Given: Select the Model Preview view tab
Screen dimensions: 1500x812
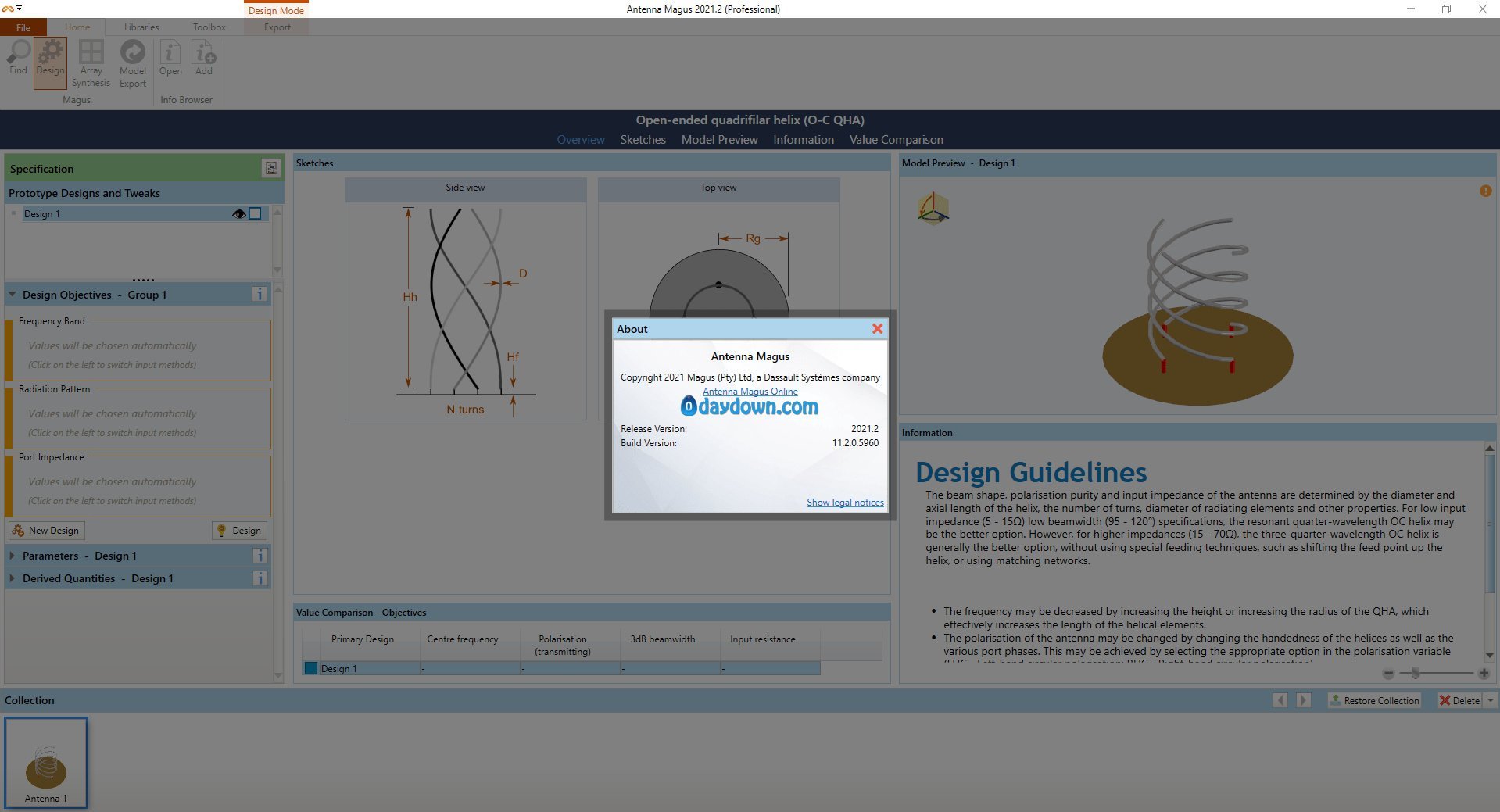Looking at the screenshot, I should tap(720, 140).
